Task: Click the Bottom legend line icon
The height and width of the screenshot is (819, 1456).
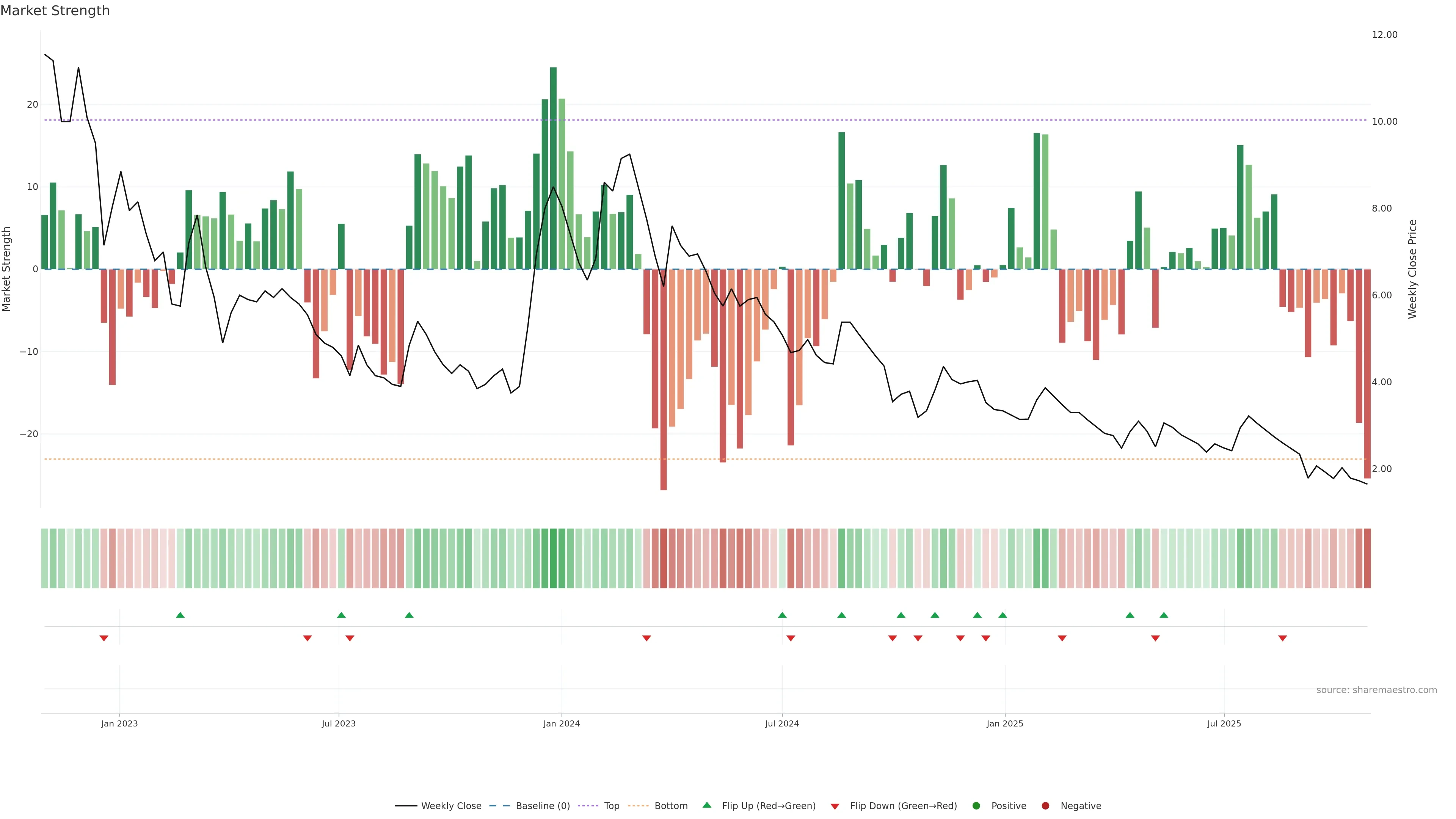Action: [x=638, y=806]
